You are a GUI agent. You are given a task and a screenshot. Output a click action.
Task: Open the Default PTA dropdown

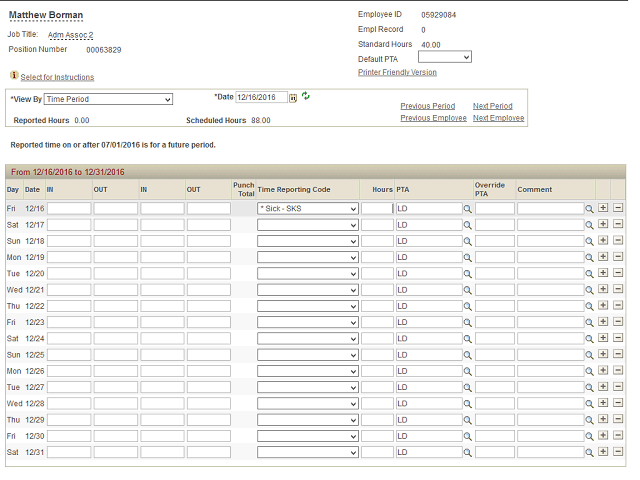444,58
